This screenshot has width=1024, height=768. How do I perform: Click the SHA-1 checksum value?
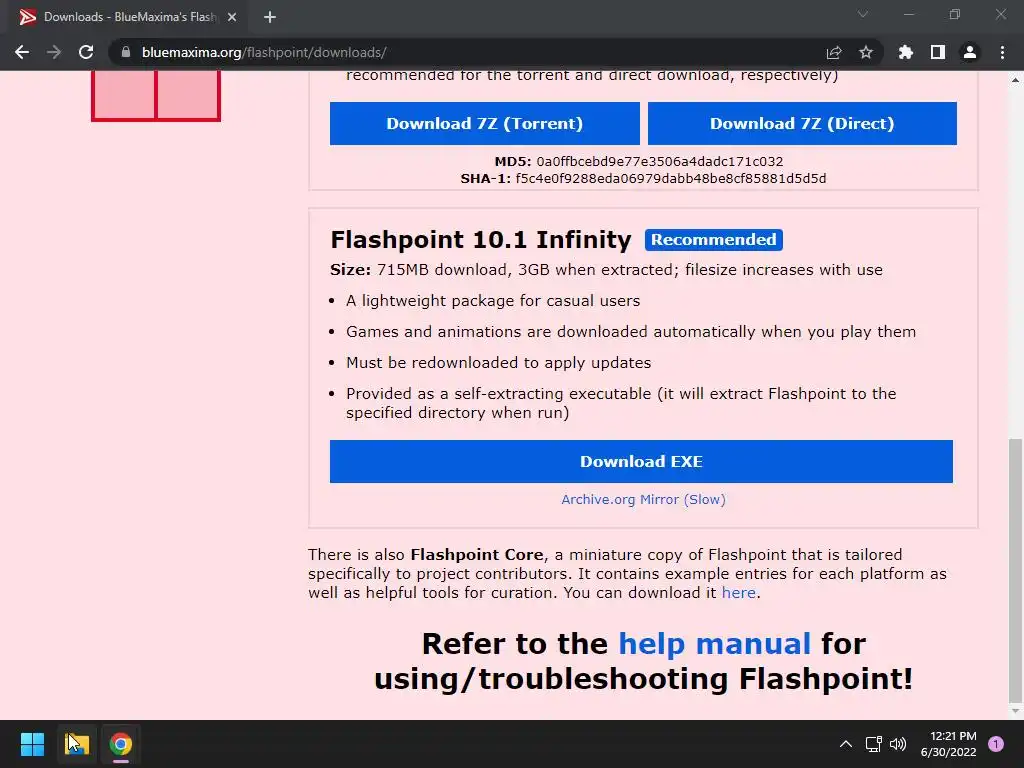(x=671, y=178)
